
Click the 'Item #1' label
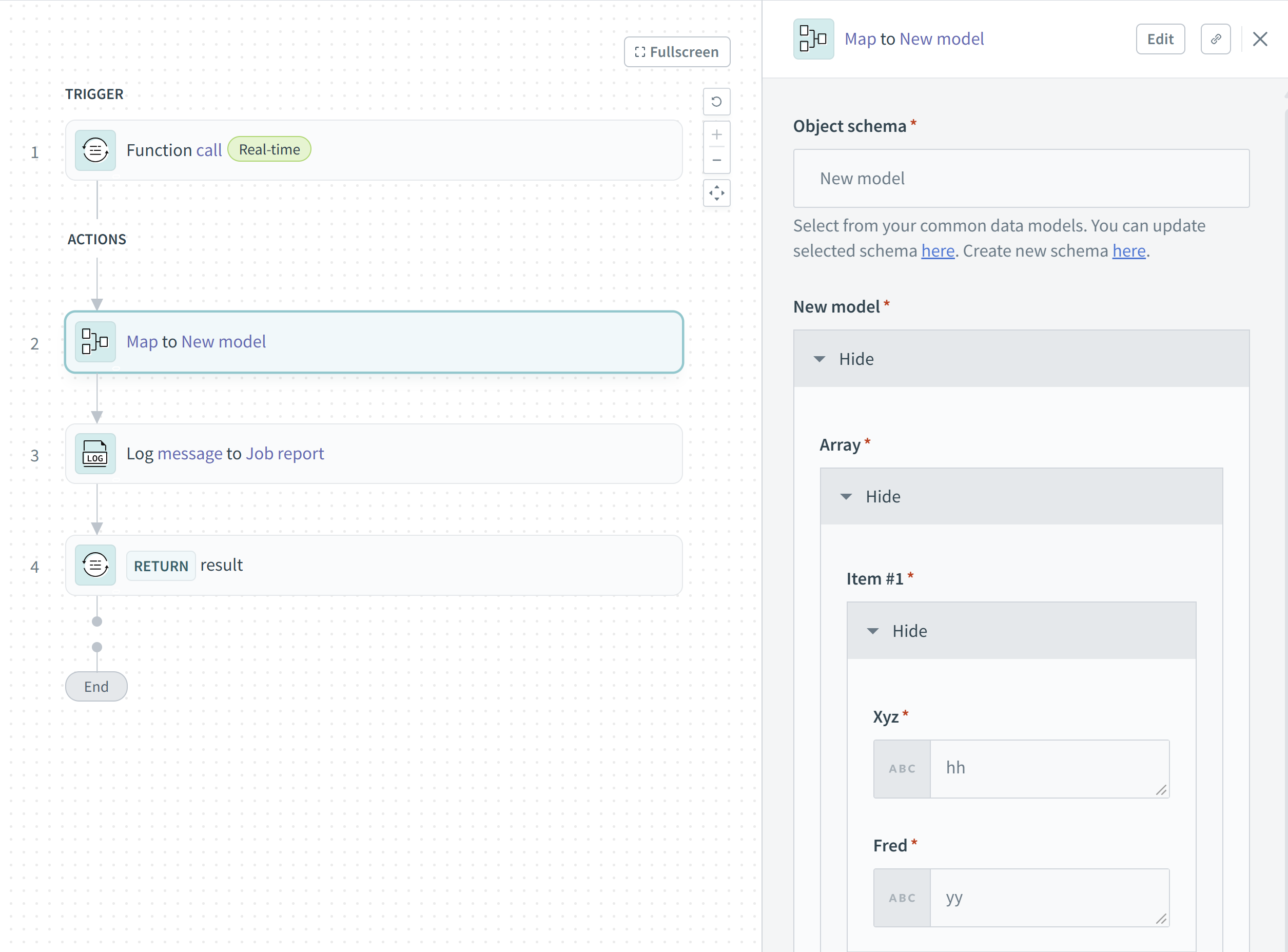tap(874, 578)
